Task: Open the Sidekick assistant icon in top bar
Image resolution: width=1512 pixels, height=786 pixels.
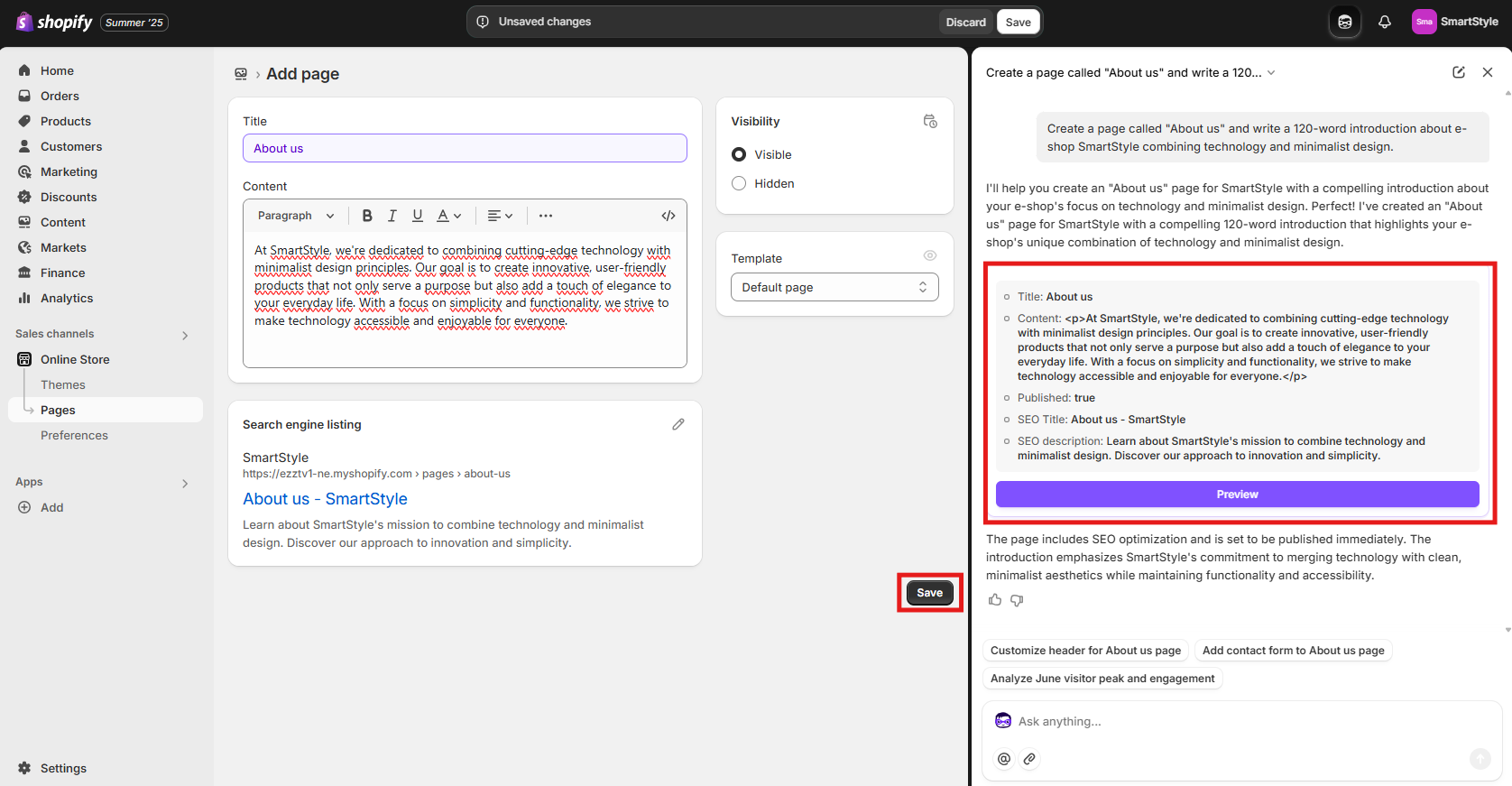Action: pyautogui.click(x=1345, y=22)
